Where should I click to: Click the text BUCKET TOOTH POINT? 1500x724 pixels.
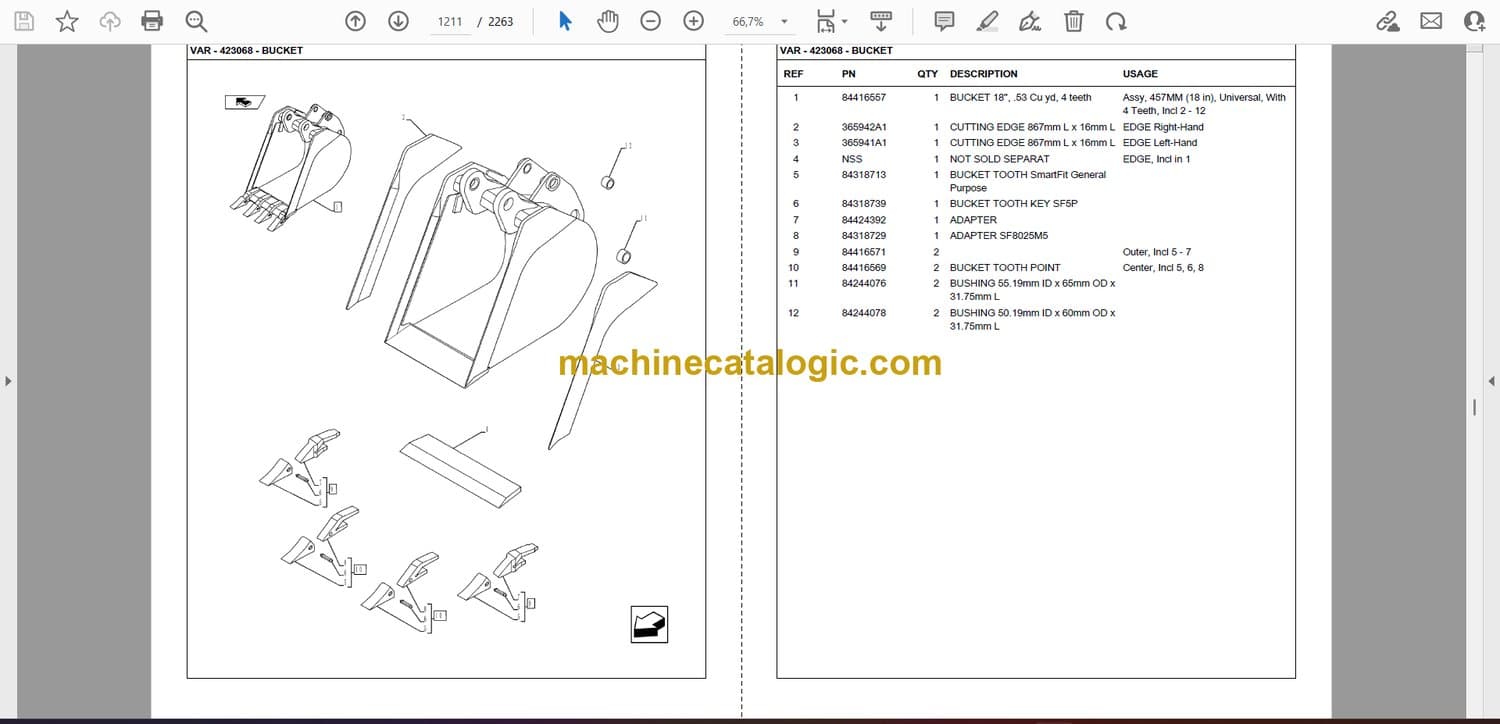(1005, 268)
